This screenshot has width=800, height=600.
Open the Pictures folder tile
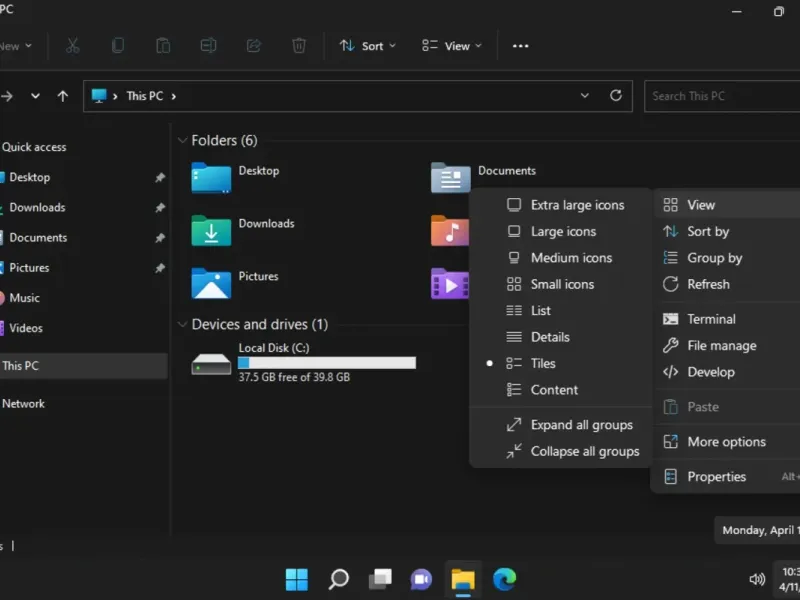click(x=211, y=283)
